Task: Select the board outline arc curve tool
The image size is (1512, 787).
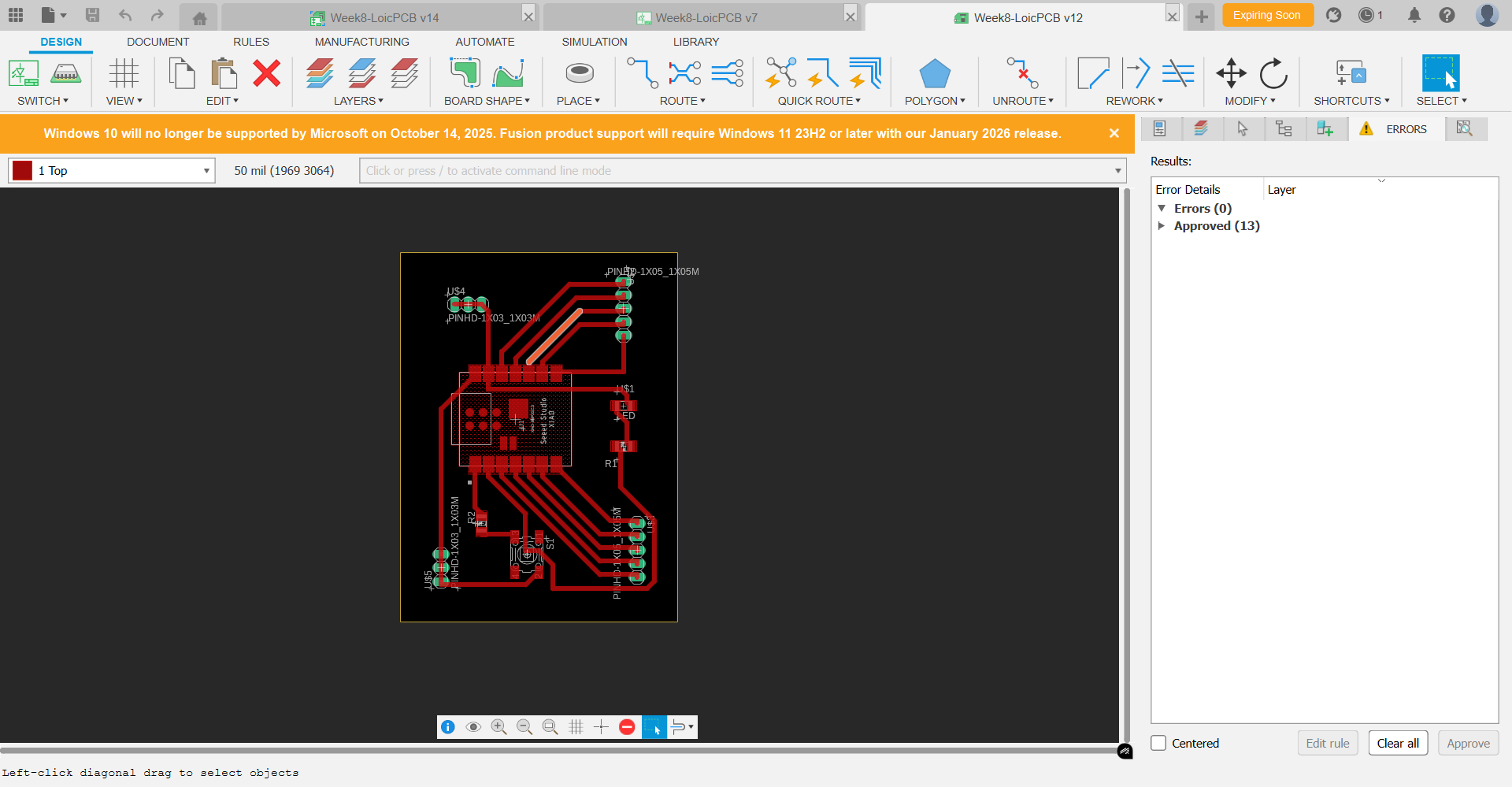Action: pos(508,74)
